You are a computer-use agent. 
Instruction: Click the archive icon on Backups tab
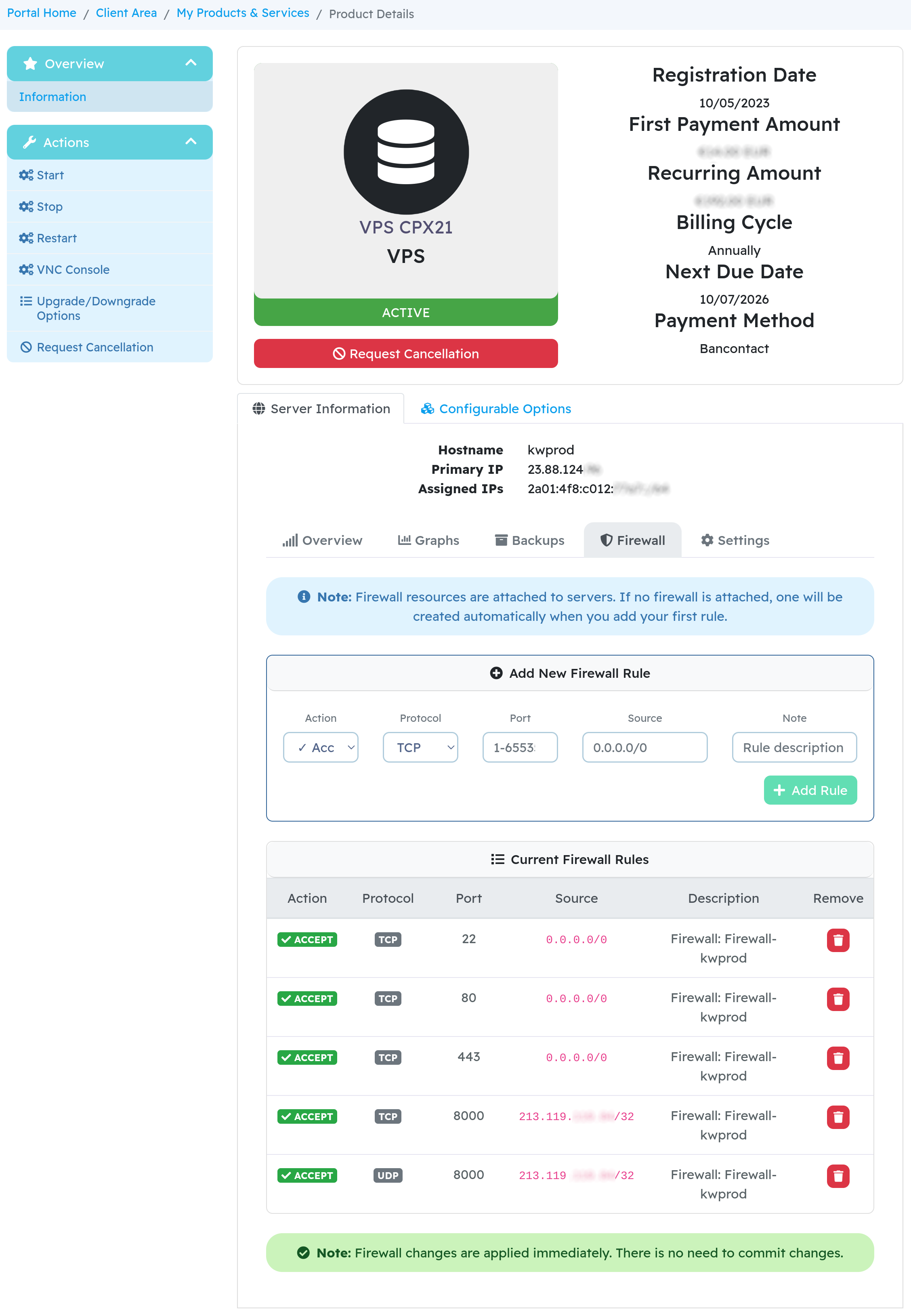[x=501, y=540]
